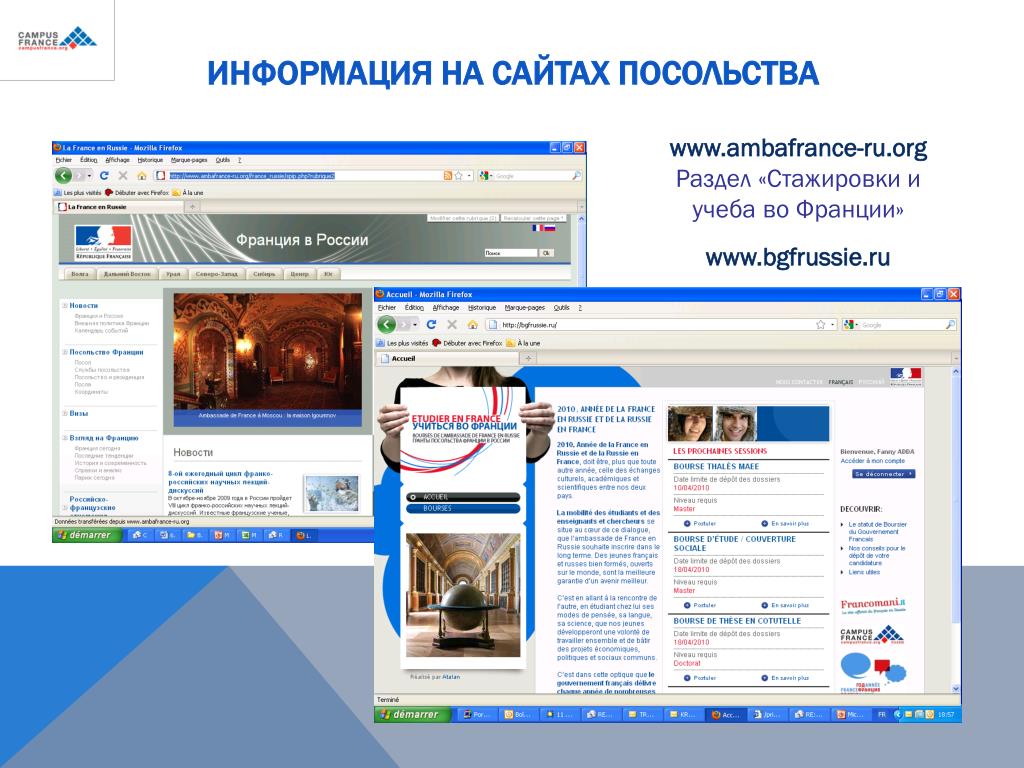Image resolution: width=1024 pixels, height=768 pixels.
Task: Open the home page in La France en Russie window
Action: point(142,176)
